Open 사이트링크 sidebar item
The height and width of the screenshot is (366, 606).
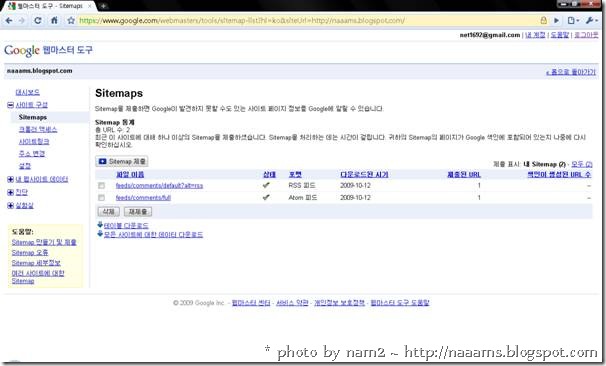(34, 141)
